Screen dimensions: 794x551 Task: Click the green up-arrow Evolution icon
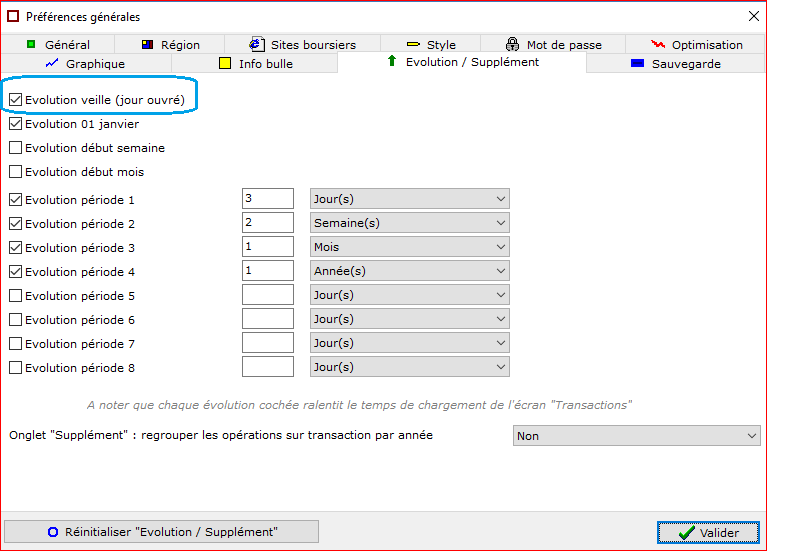click(391, 61)
